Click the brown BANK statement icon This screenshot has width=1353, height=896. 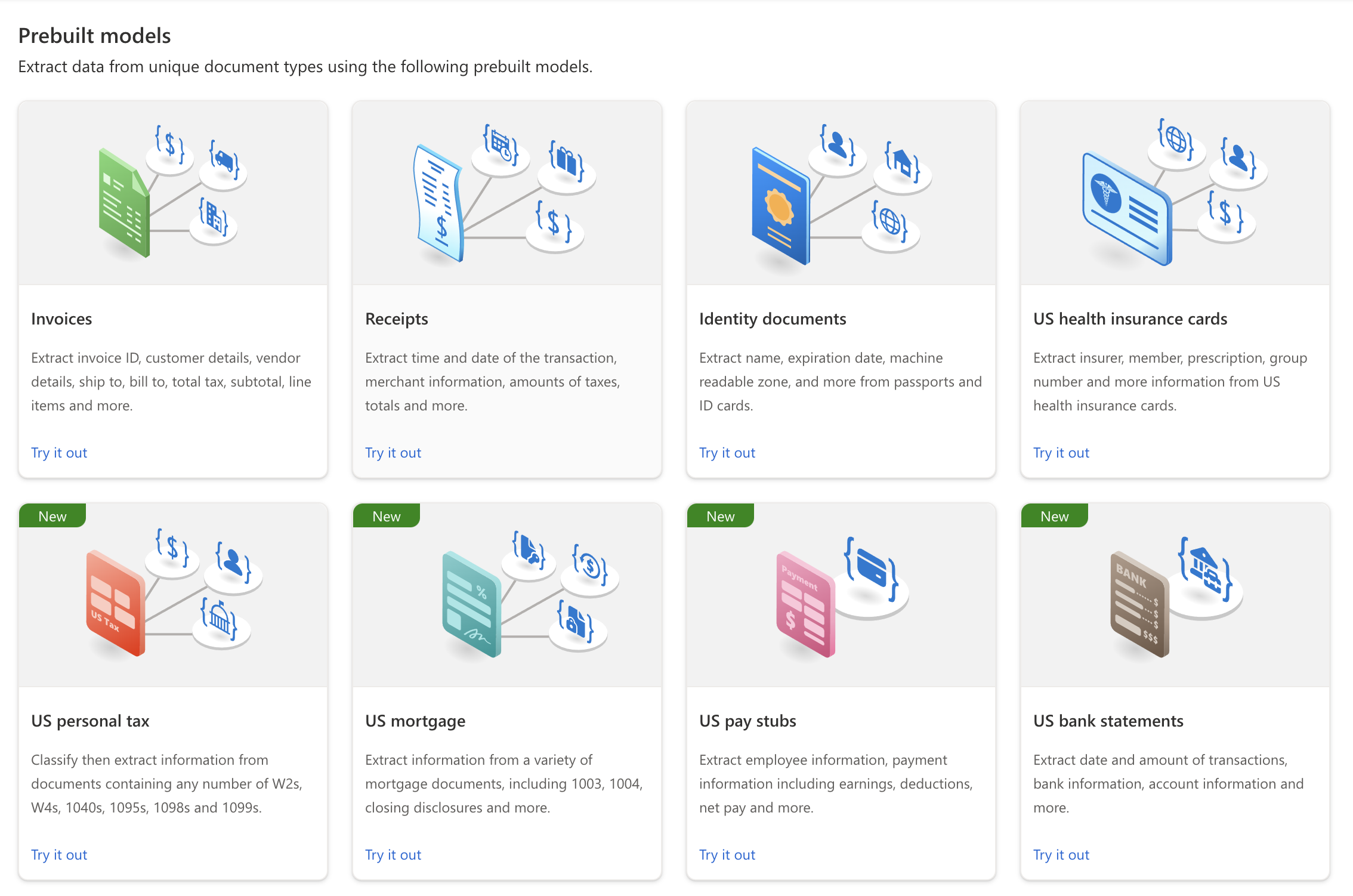click(x=1139, y=605)
